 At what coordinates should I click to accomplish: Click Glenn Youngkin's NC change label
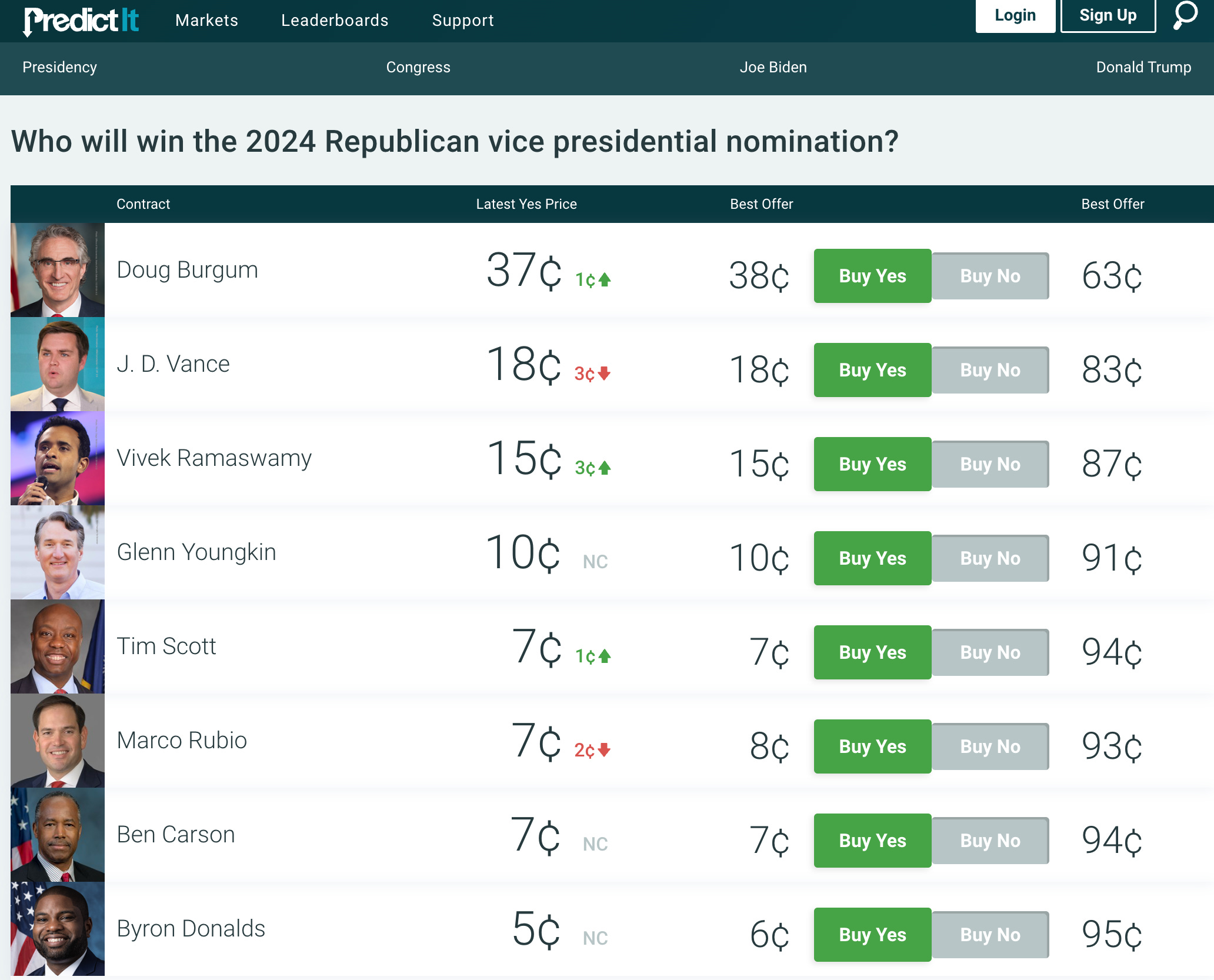(x=595, y=562)
